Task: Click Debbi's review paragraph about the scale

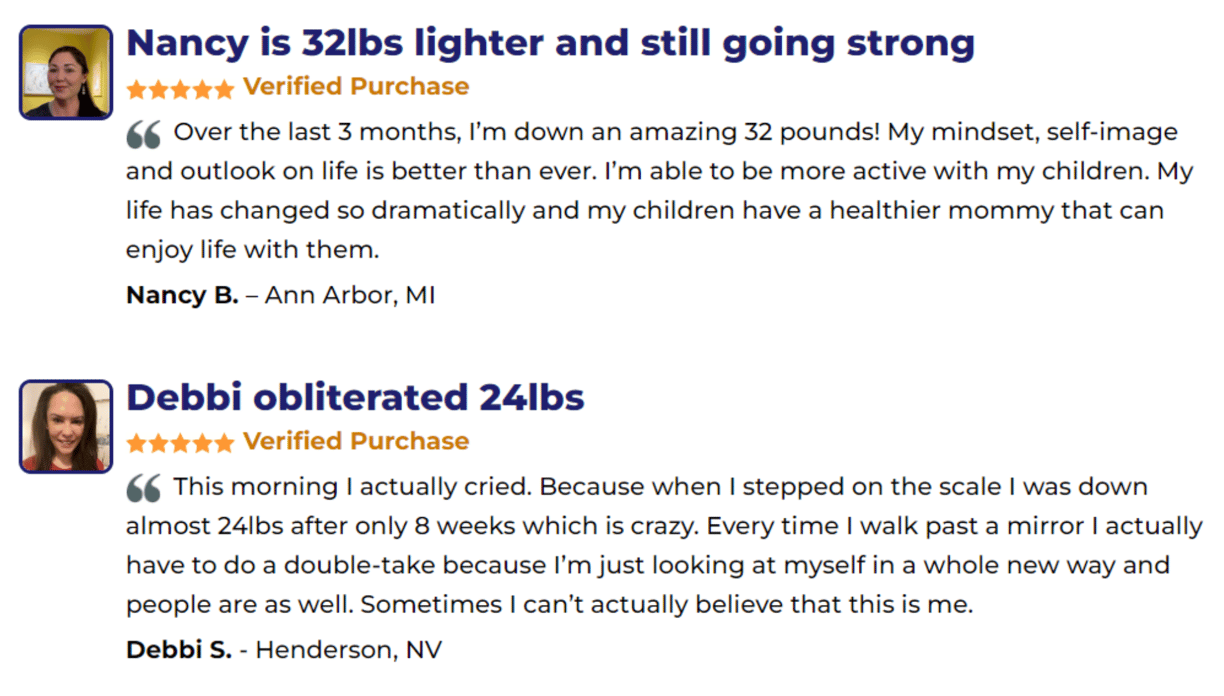Action: tap(664, 545)
